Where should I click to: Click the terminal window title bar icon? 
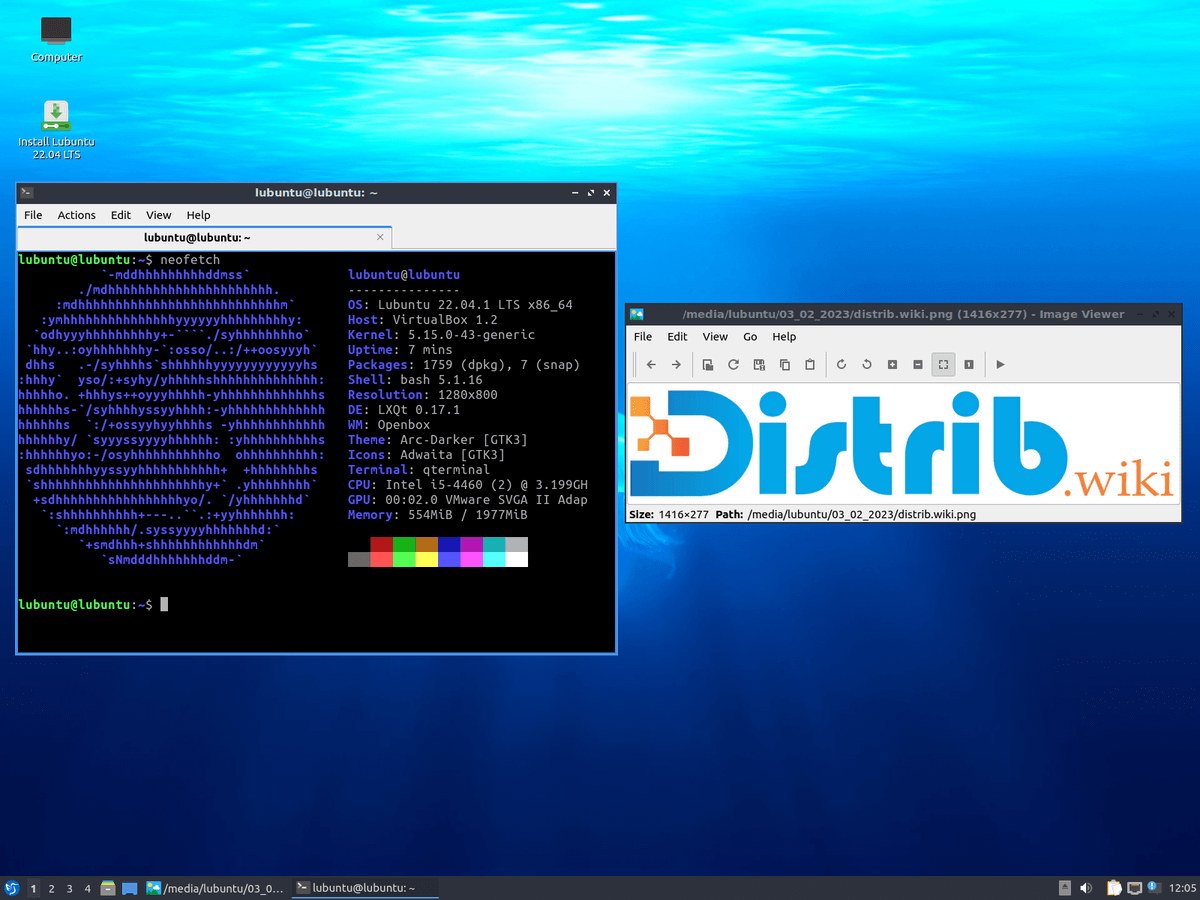(x=27, y=192)
